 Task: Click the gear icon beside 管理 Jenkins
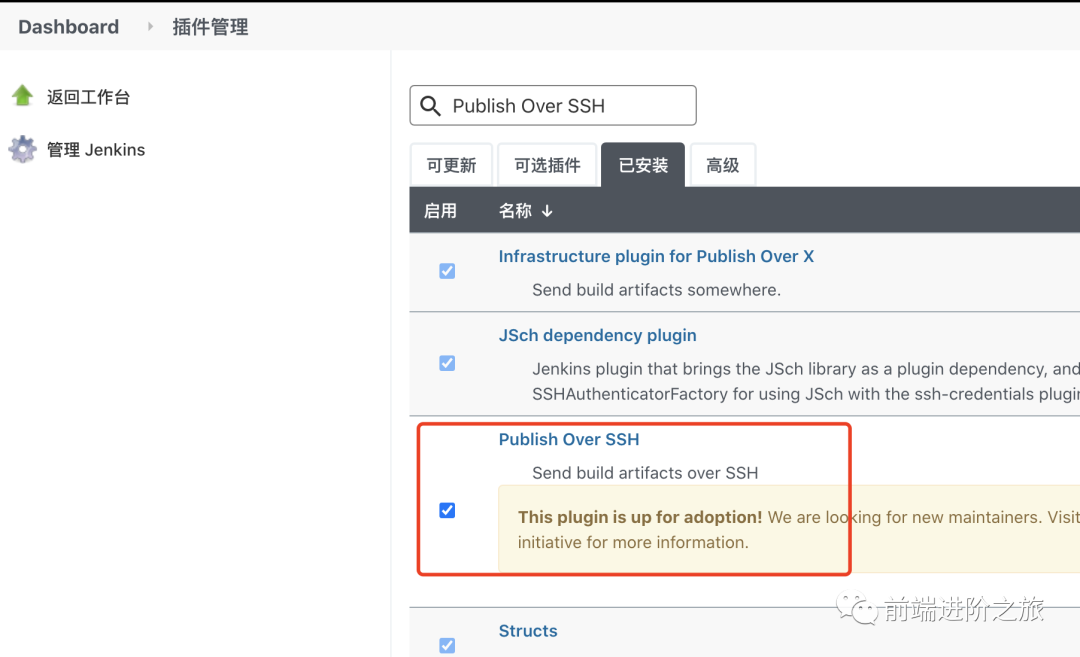coord(22,148)
